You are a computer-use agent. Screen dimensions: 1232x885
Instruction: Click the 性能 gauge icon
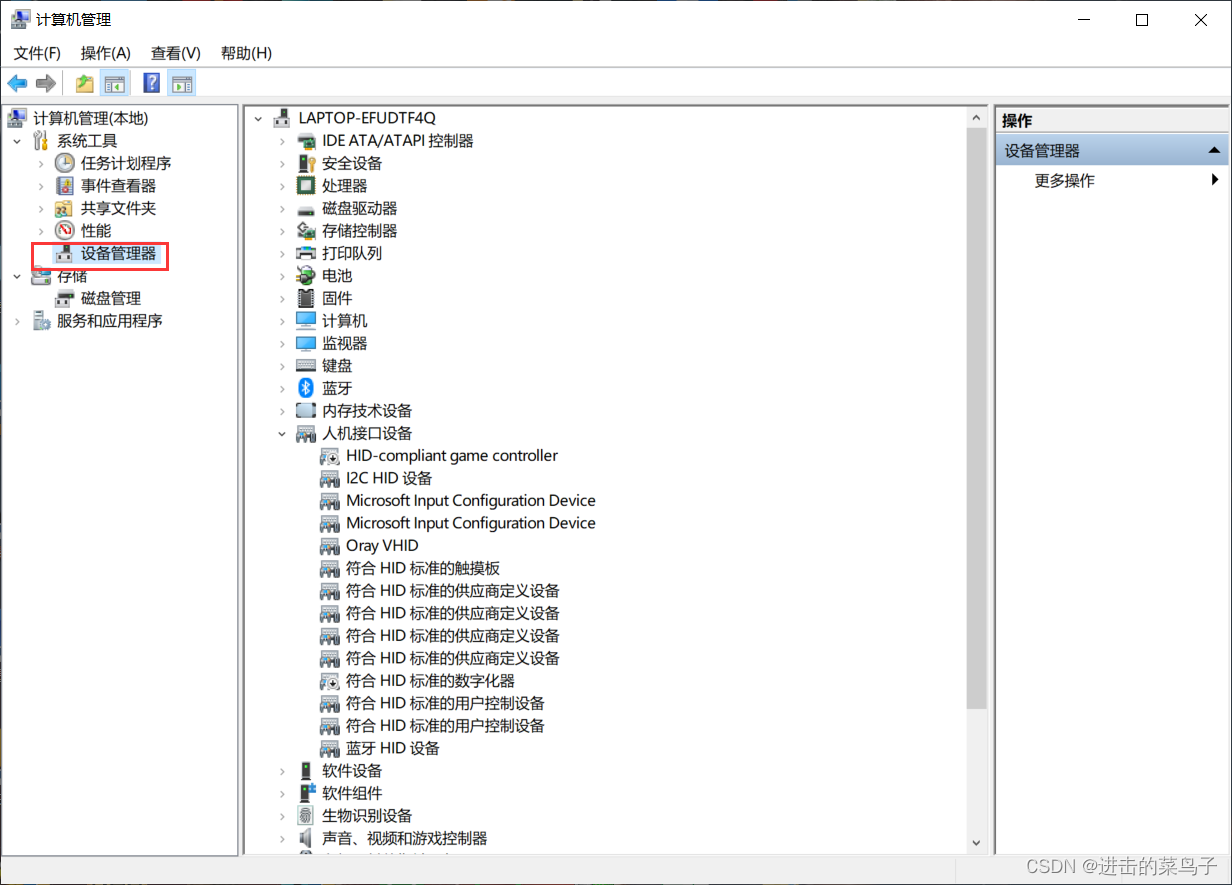[x=64, y=231]
